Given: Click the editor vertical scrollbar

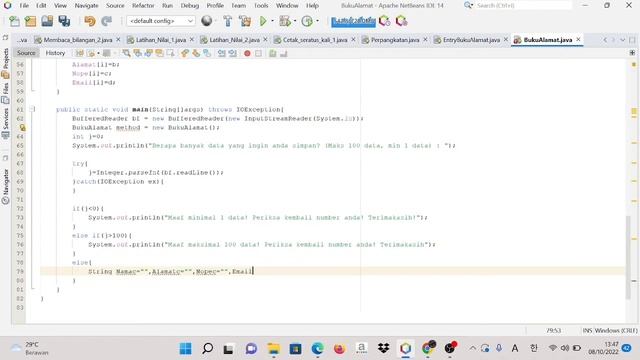Looking at the screenshot, I should tap(628, 257).
